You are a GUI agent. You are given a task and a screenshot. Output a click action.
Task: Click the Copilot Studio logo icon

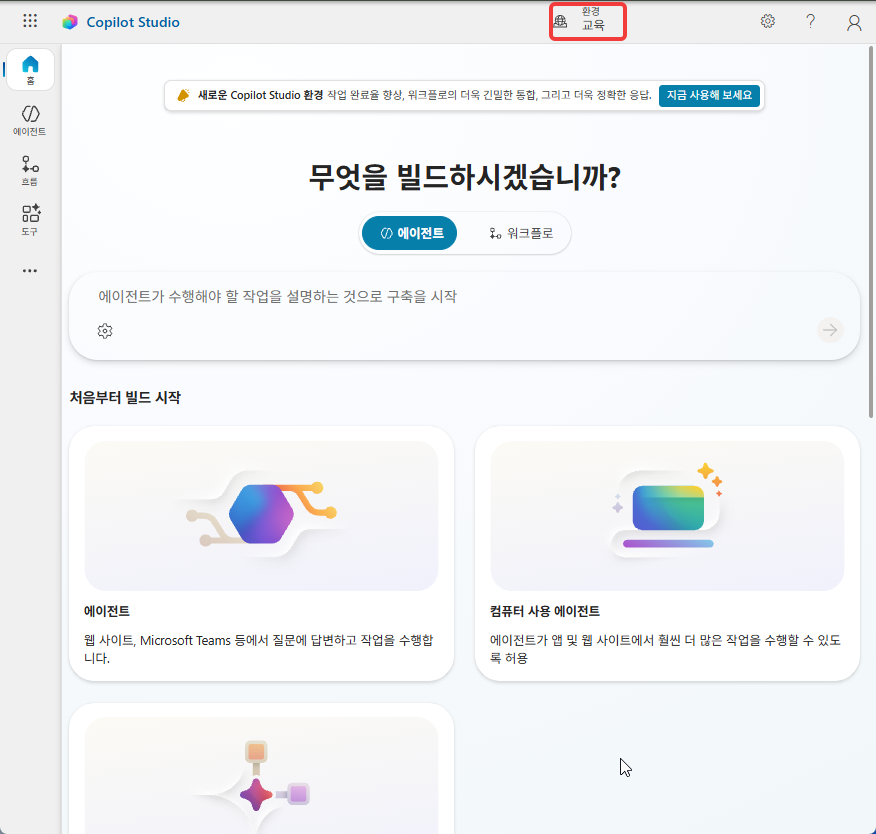[70, 22]
